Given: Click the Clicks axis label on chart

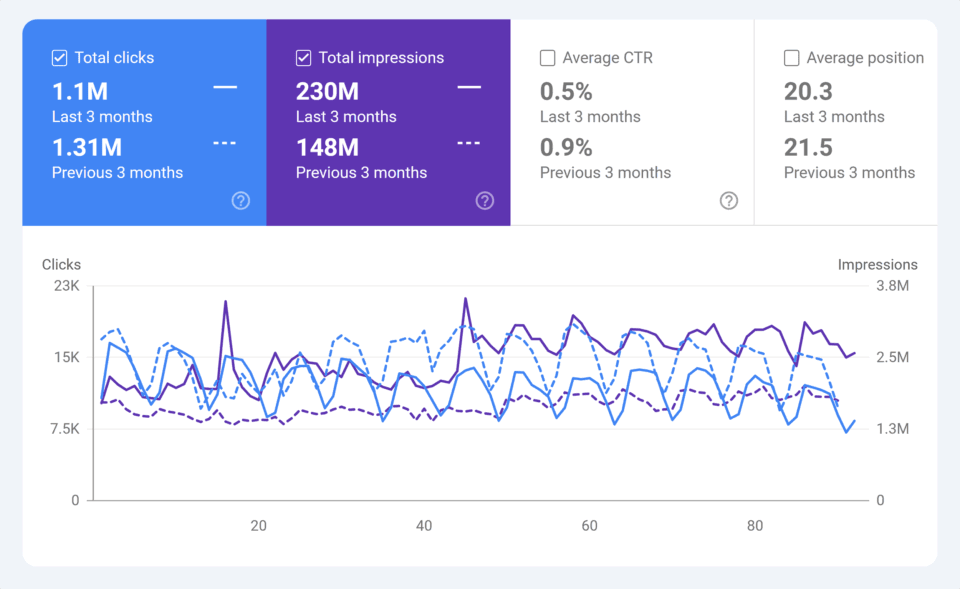Looking at the screenshot, I should coord(61,265).
